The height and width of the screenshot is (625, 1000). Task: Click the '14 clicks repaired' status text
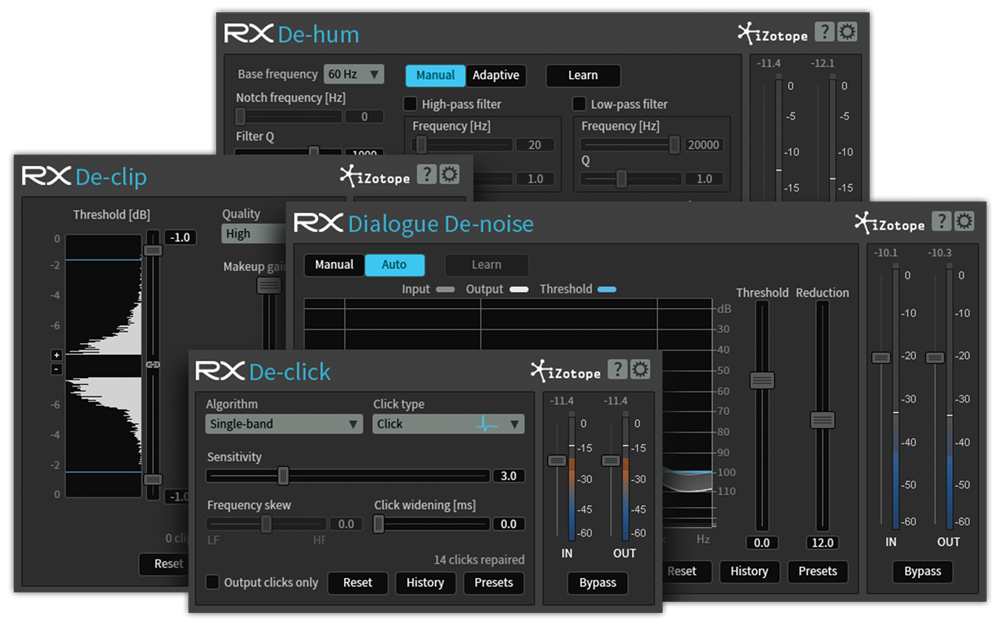pos(479,559)
